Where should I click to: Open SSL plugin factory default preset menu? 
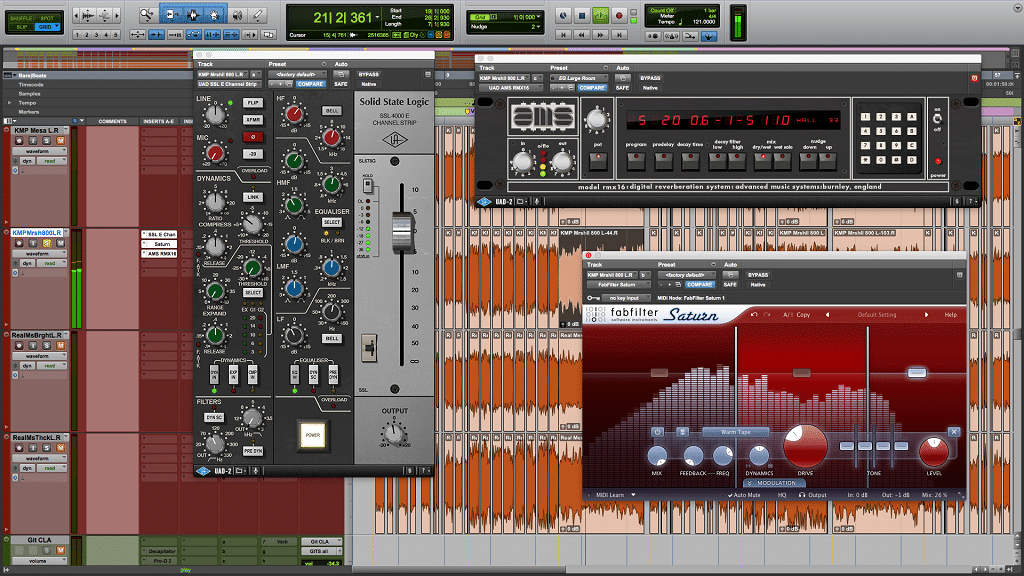(x=297, y=74)
